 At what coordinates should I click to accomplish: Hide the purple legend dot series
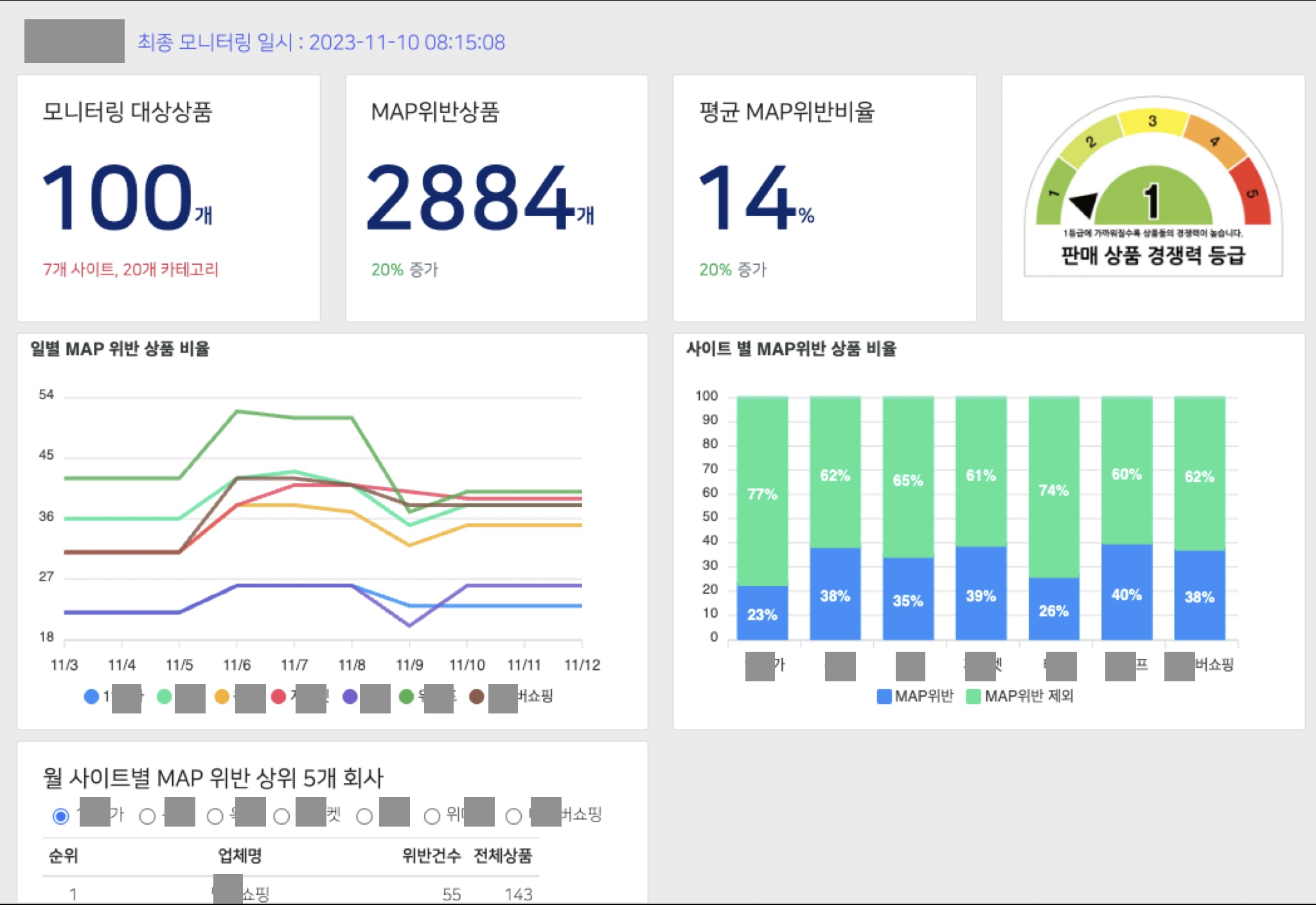point(350,697)
